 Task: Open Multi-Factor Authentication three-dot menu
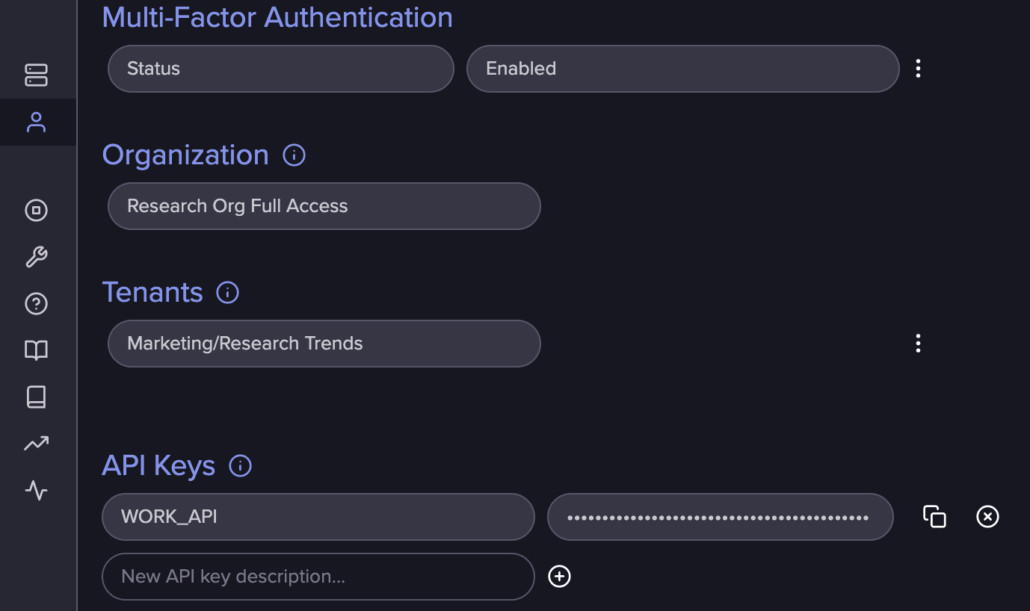(x=918, y=69)
